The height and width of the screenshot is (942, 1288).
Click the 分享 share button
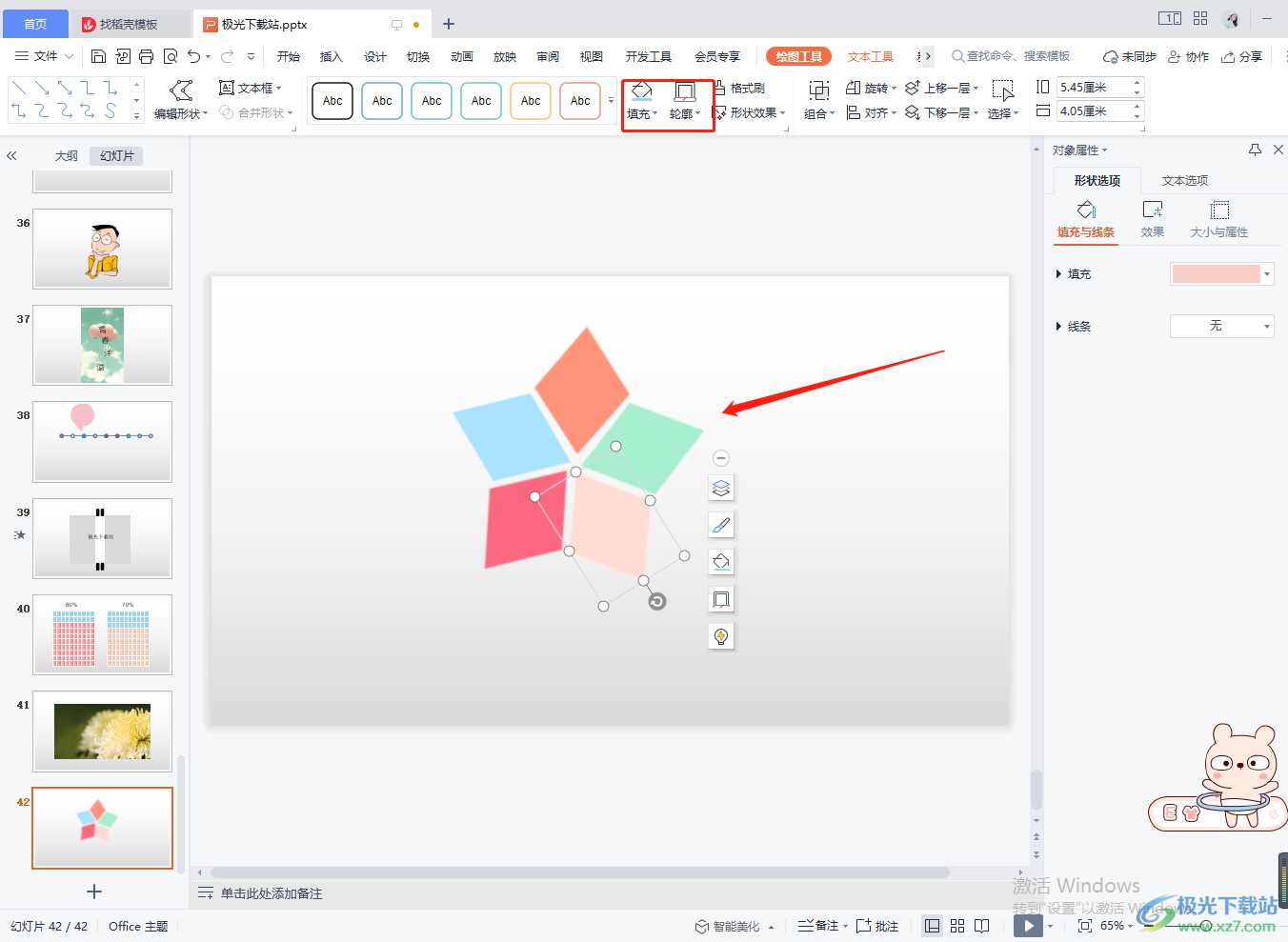(1242, 56)
